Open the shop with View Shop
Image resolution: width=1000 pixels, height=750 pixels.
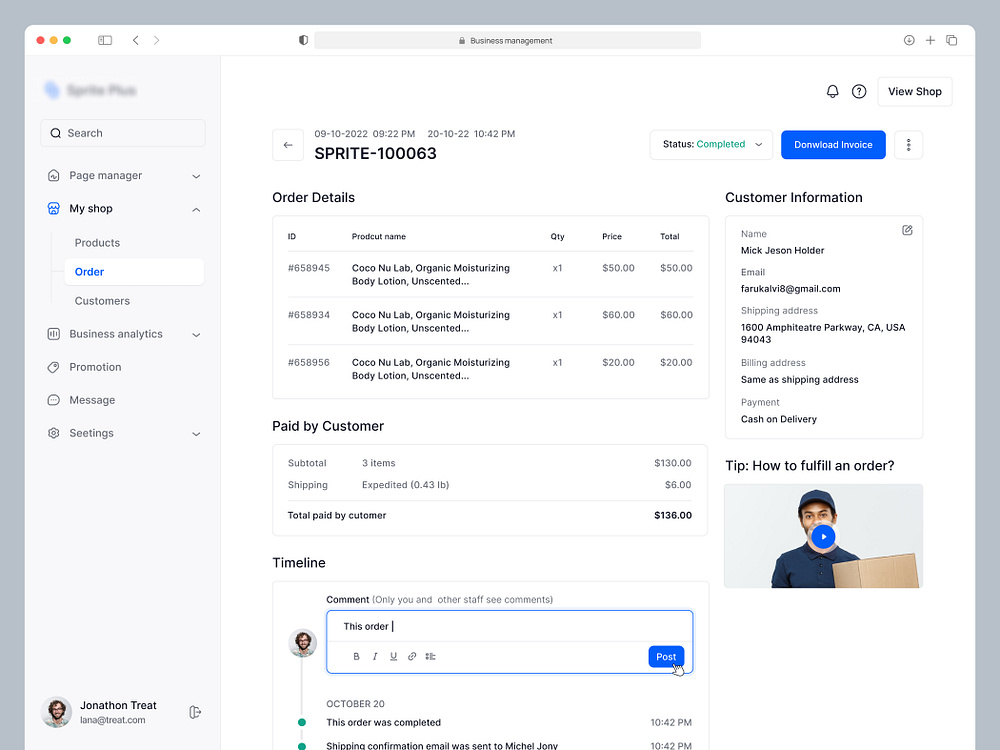click(x=914, y=91)
